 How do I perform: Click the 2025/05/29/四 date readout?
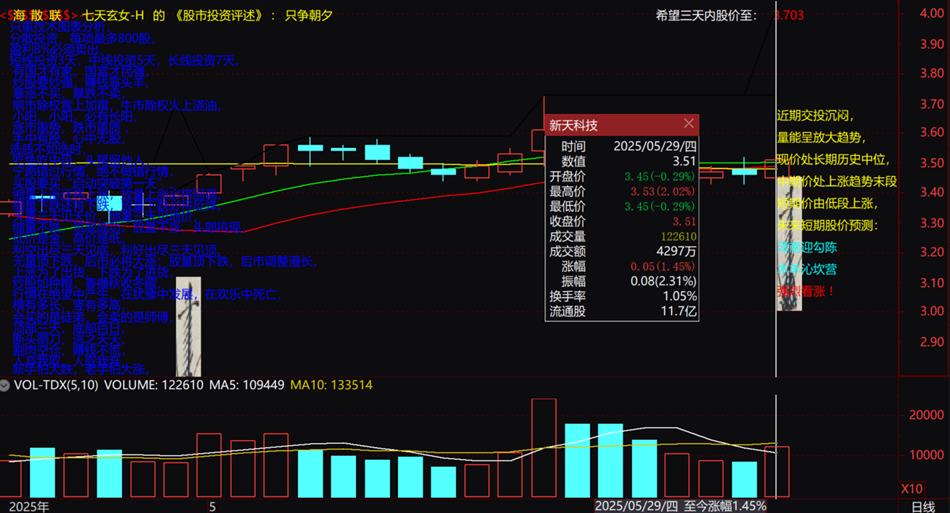636,506
